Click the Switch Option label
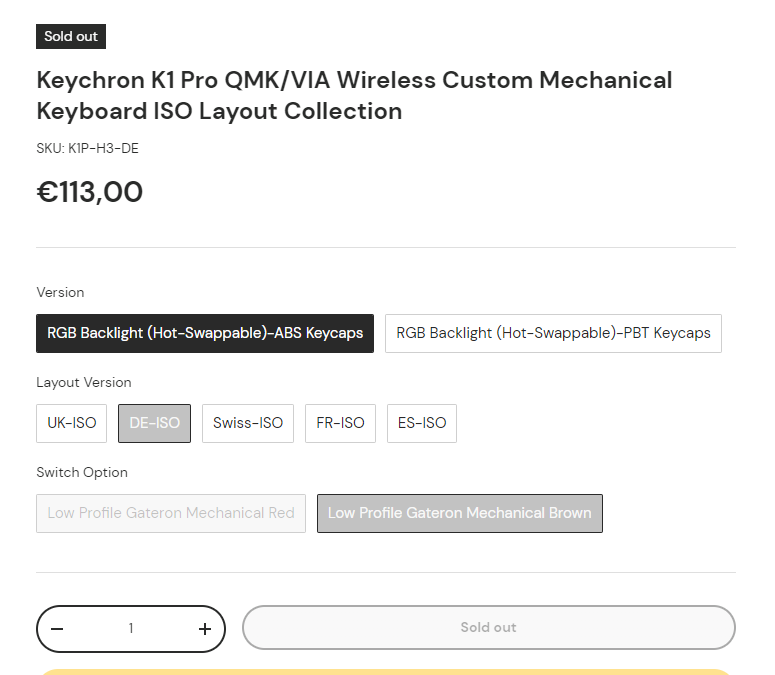The width and height of the screenshot is (775, 675). coord(82,472)
